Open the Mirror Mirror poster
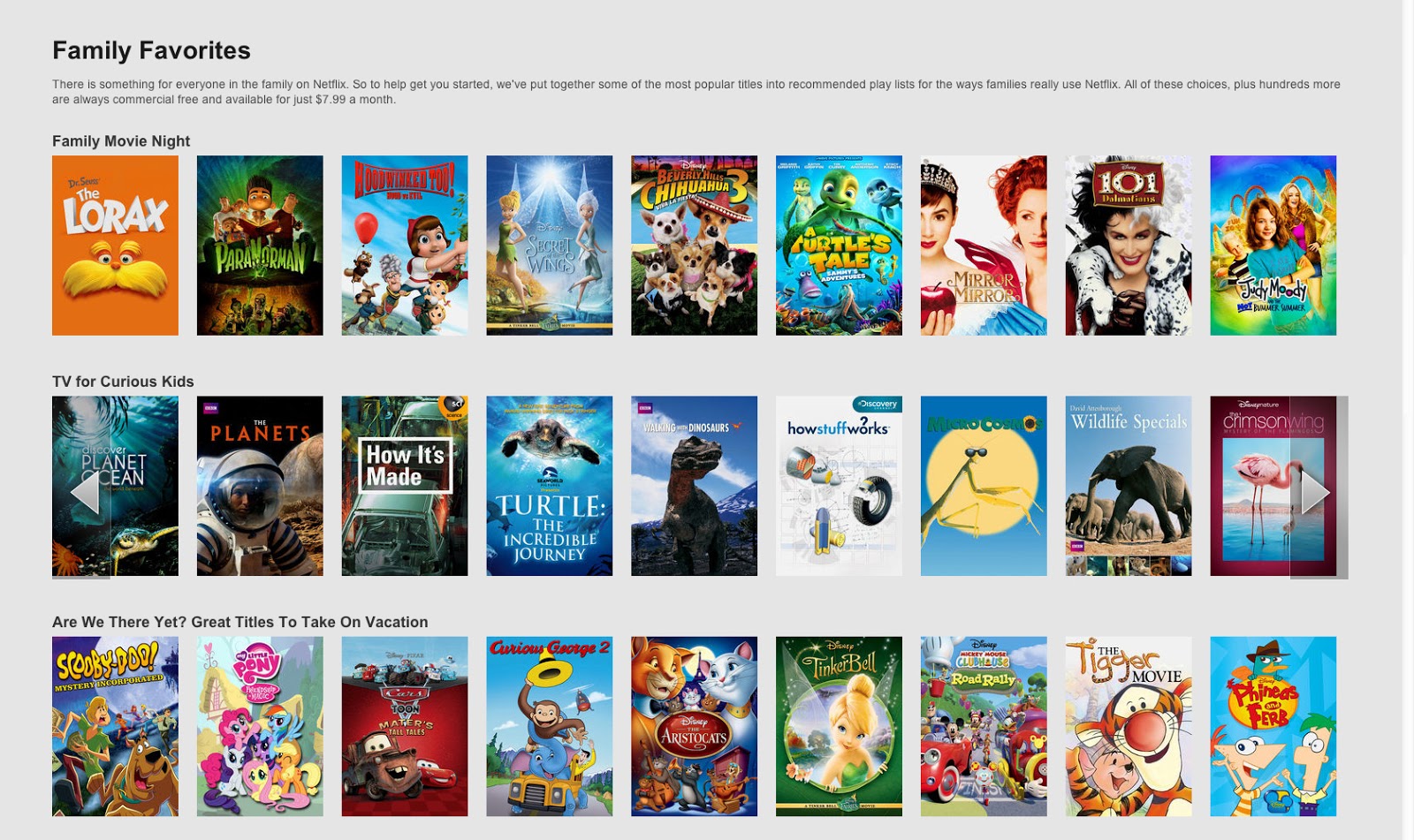The height and width of the screenshot is (840, 1414). (984, 246)
